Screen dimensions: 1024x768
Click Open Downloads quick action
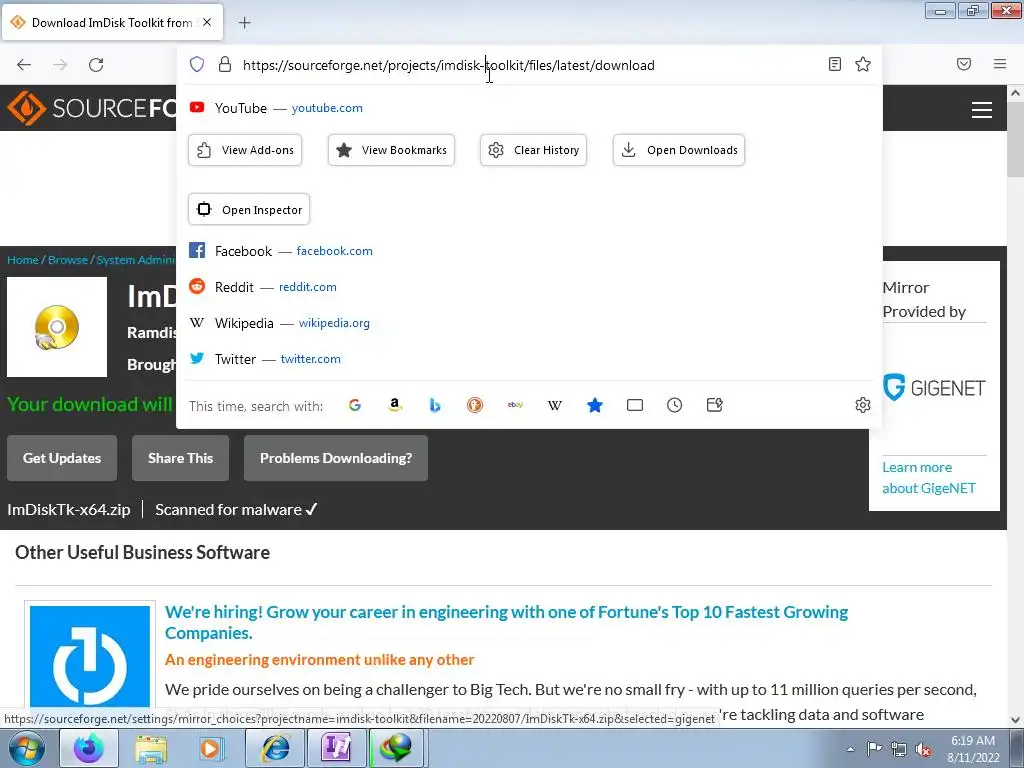[x=679, y=150]
